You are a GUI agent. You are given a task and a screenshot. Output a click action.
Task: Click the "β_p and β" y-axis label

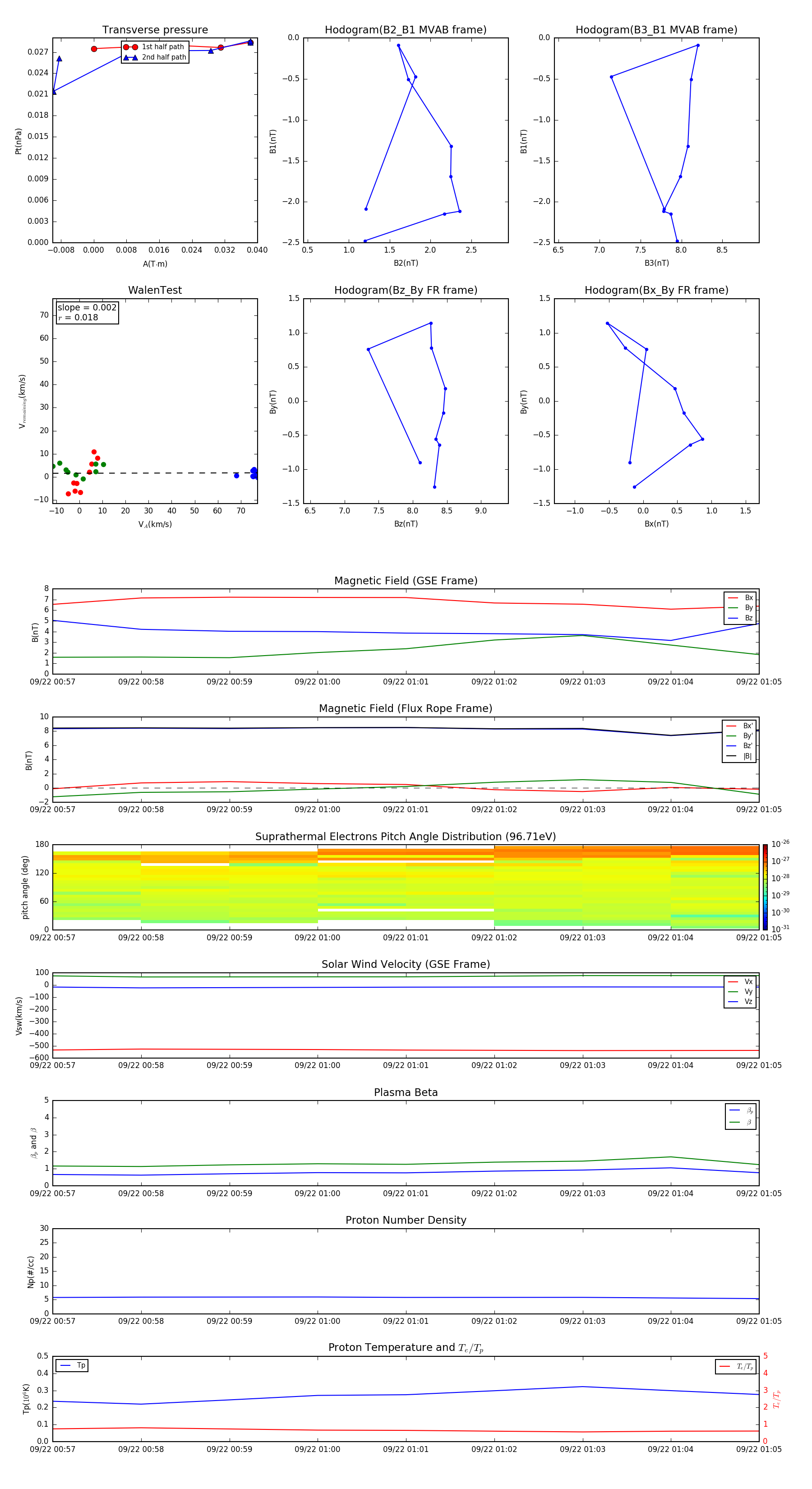pyautogui.click(x=33, y=1143)
